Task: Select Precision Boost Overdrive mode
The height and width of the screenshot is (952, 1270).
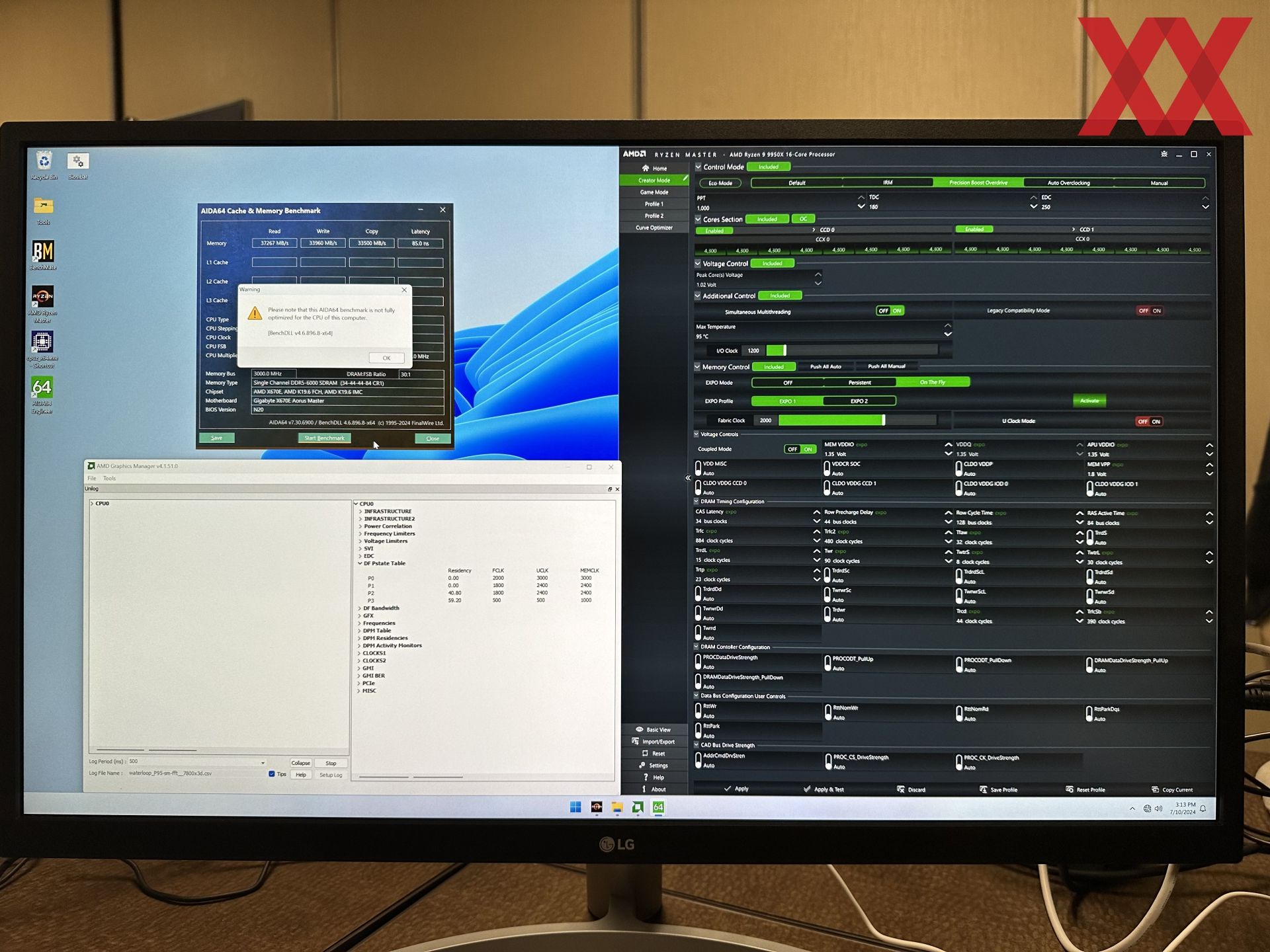Action: pos(978,183)
